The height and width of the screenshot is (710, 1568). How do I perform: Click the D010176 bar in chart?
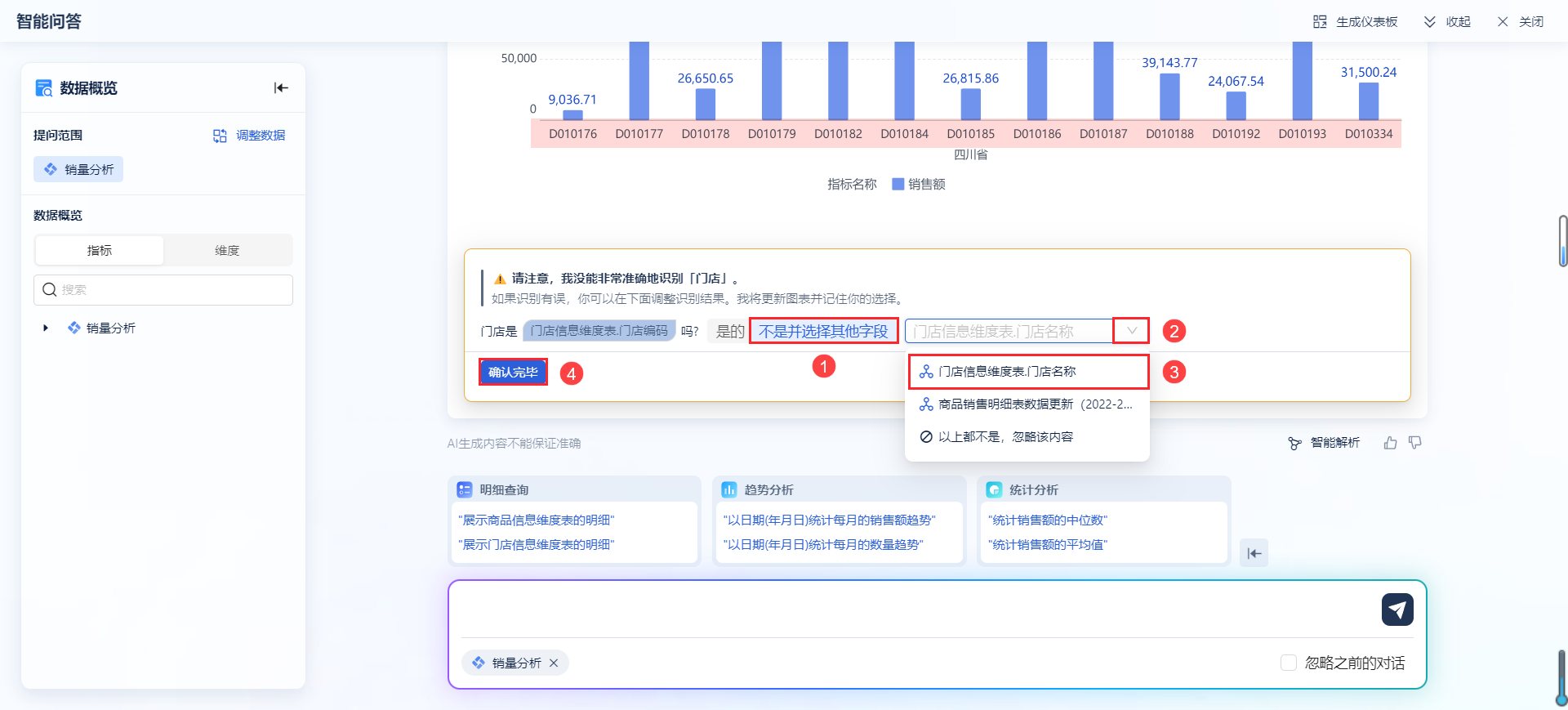point(572,115)
